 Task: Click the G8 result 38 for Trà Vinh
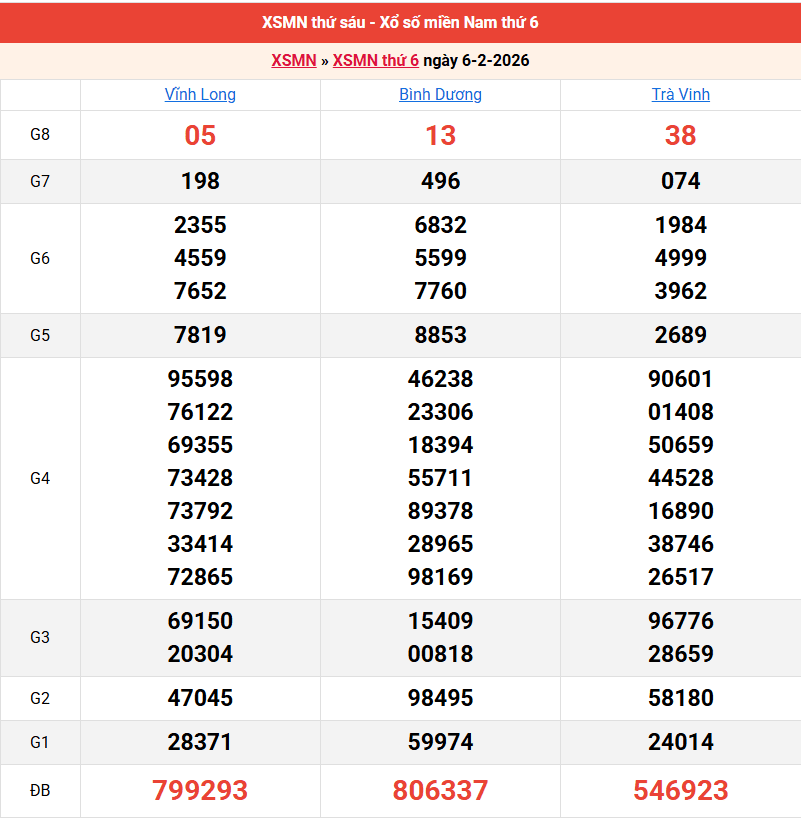click(x=680, y=136)
